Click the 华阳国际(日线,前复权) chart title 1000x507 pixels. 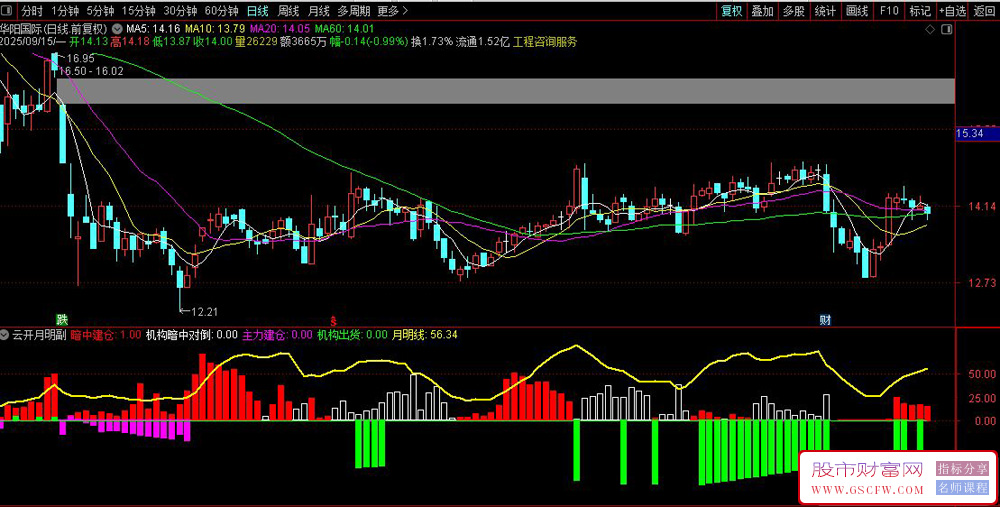point(54,29)
